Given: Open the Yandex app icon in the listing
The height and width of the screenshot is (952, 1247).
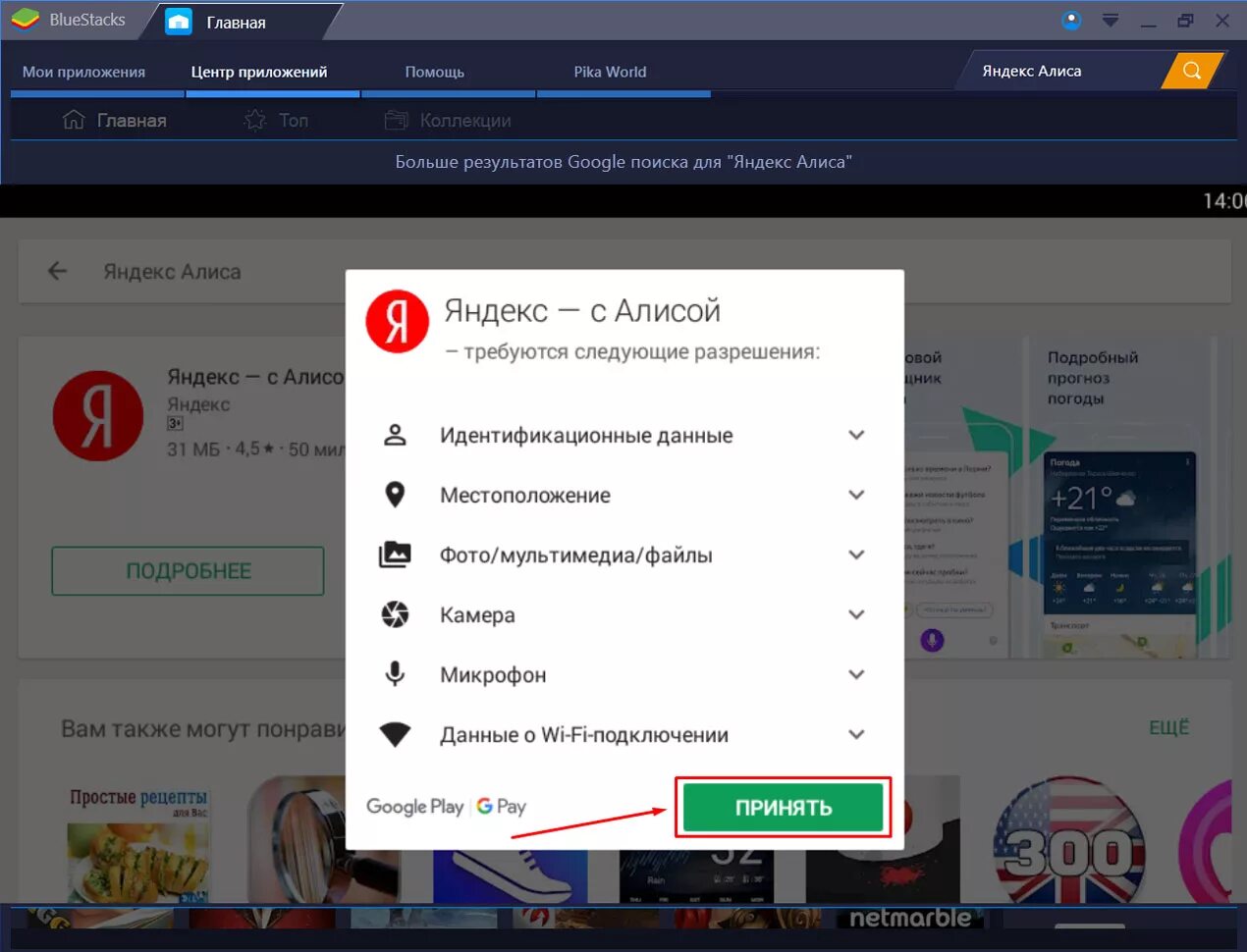Looking at the screenshot, I should coord(98,416).
